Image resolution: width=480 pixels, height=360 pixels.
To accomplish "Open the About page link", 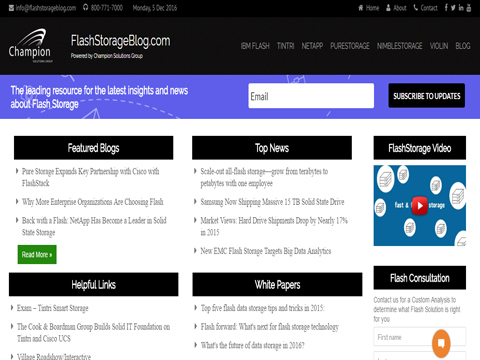I will click(396, 8).
